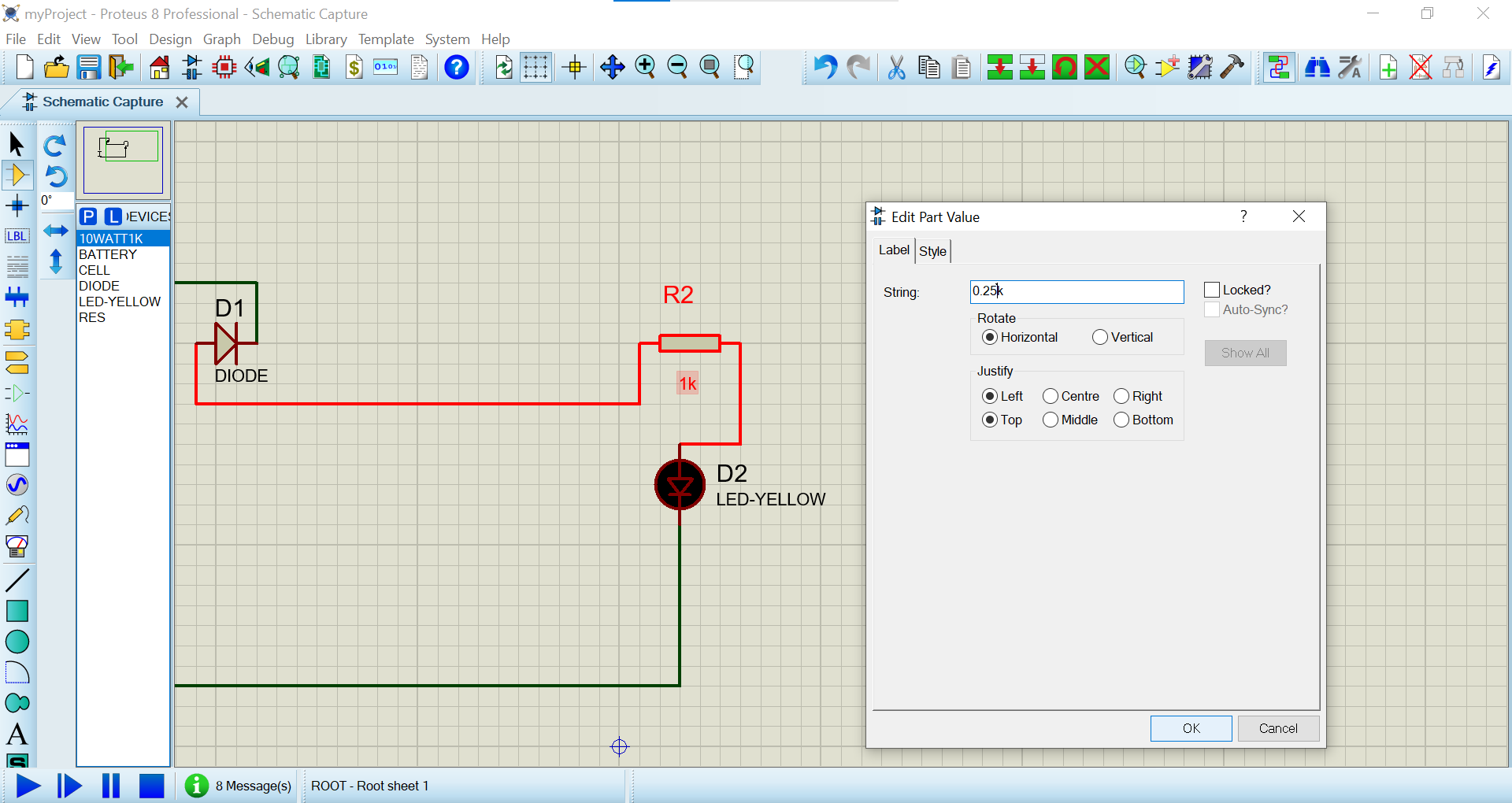Stop the simulation with Stop button
This screenshot has height=803, width=1512.
click(151, 786)
